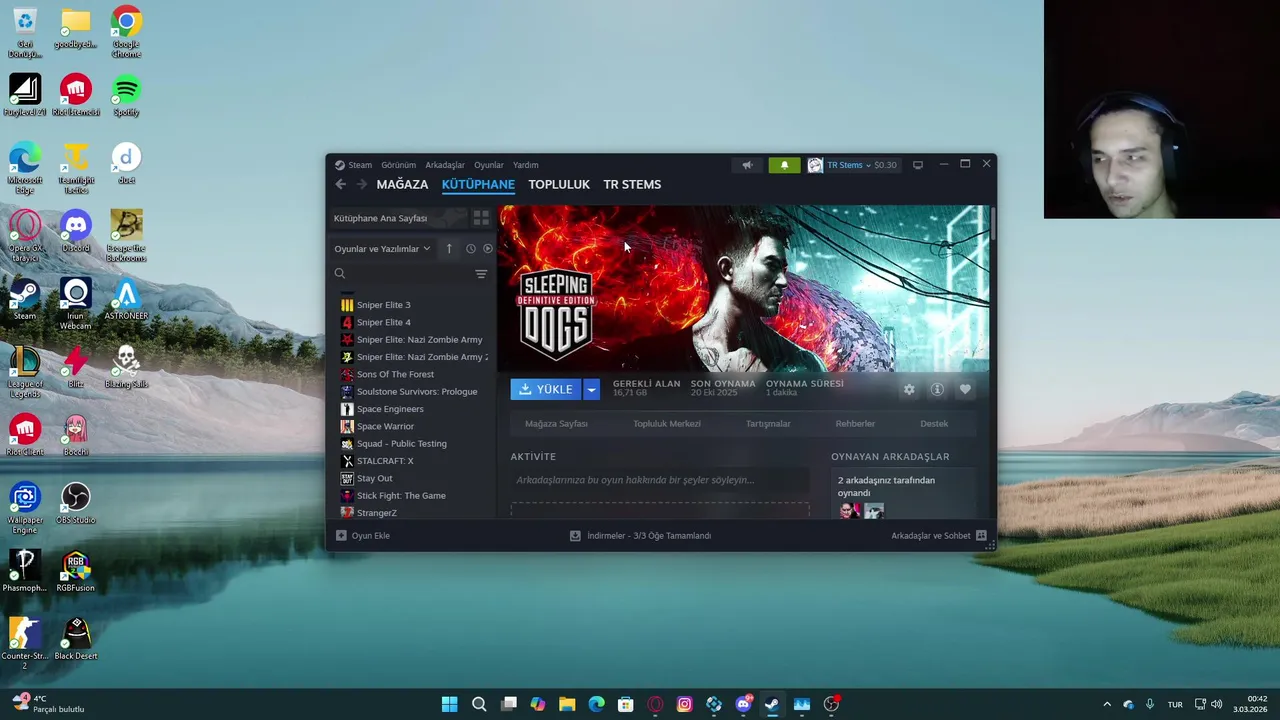
Task: Select STALCRAFT: X in library
Action: pyautogui.click(x=385, y=461)
